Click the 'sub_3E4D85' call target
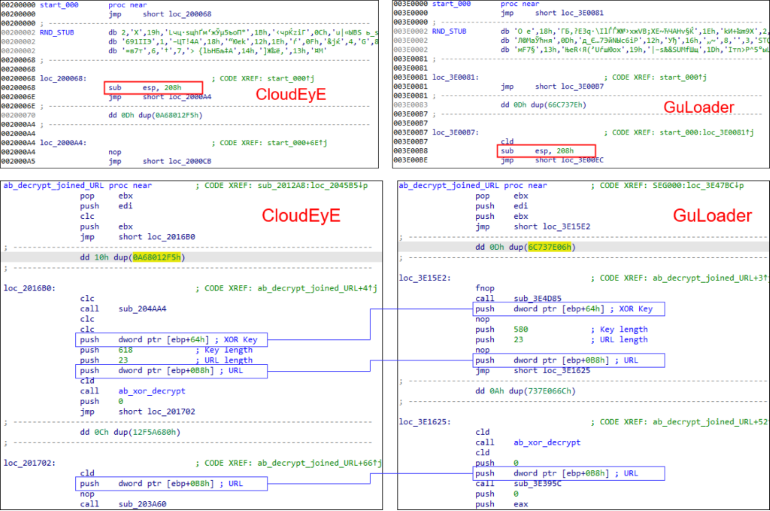Image resolution: width=770 pixels, height=511 pixels. tap(538, 298)
